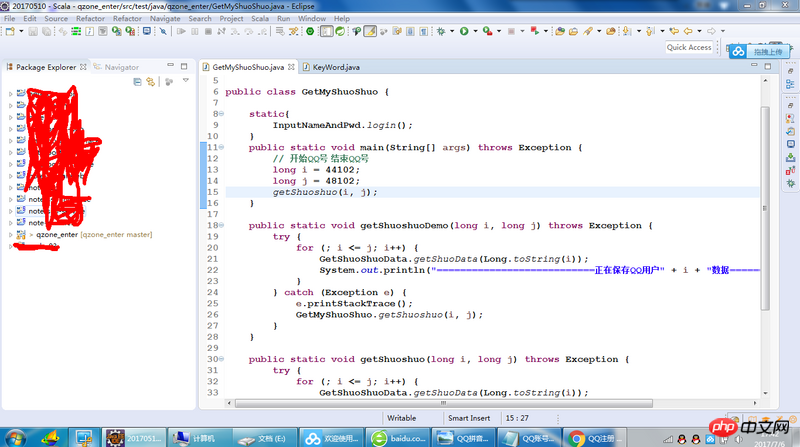Viewport: 800px width, 447px height.
Task: Click the green hexagon toolbar icon
Action: [310, 31]
